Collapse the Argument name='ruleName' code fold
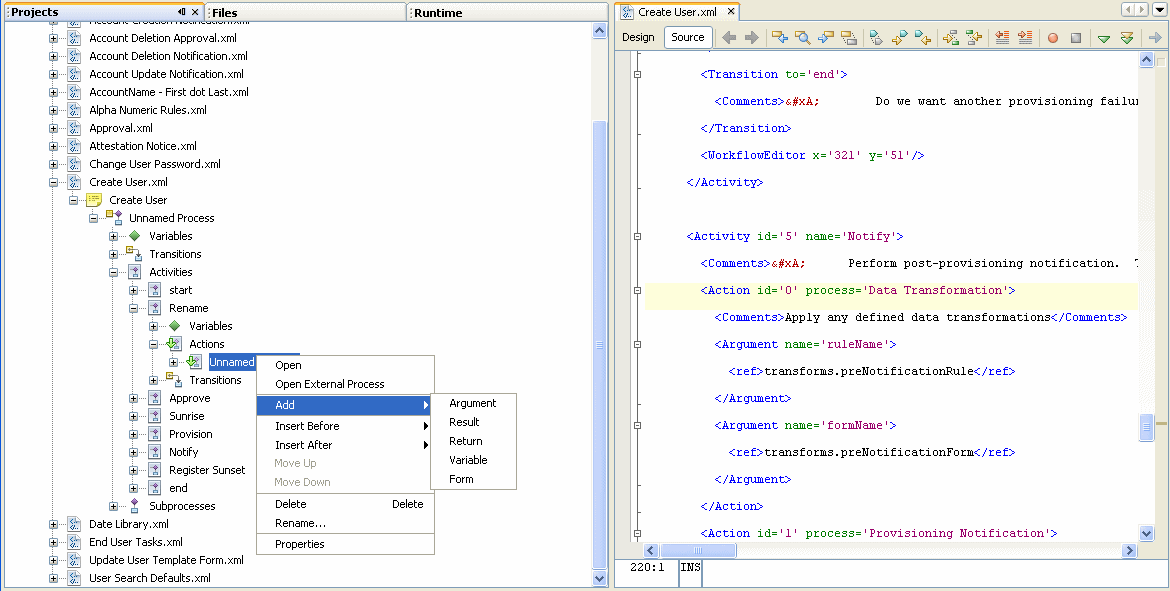This screenshot has height=591, width=1170. (637, 344)
